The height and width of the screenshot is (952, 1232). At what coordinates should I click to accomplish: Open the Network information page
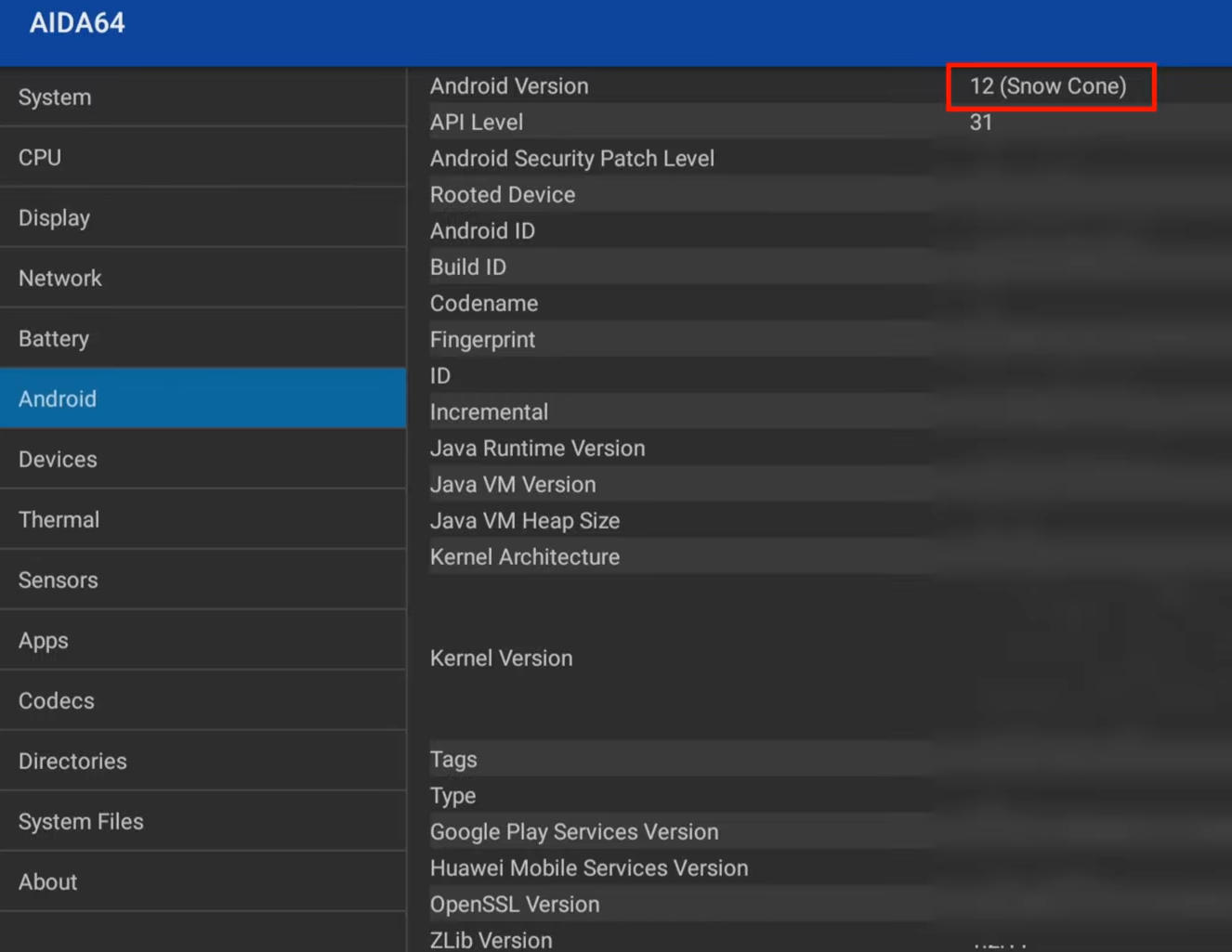pyautogui.click(x=203, y=279)
